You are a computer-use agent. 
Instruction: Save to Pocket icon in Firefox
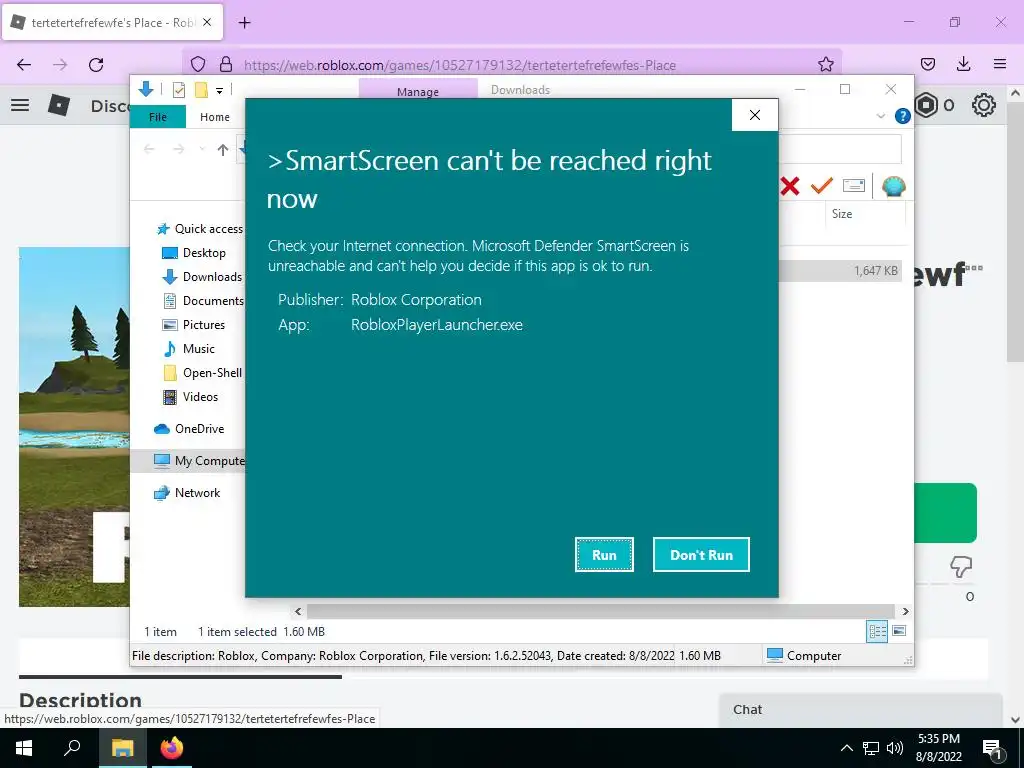tap(927, 64)
